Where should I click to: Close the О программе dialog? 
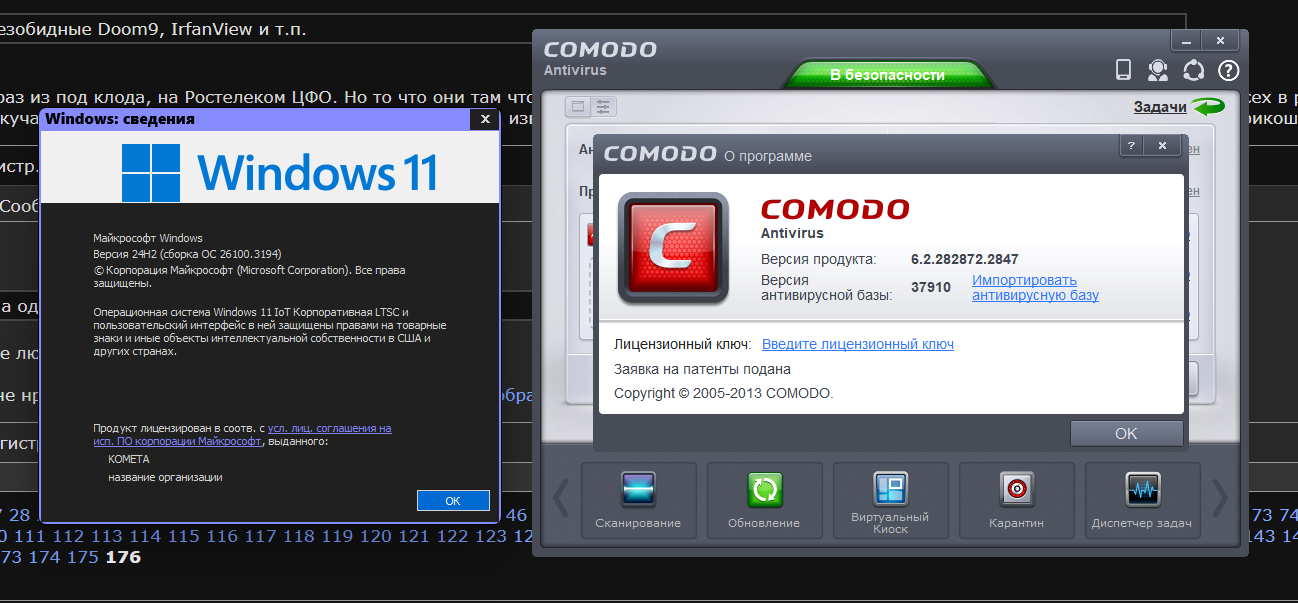point(1162,146)
